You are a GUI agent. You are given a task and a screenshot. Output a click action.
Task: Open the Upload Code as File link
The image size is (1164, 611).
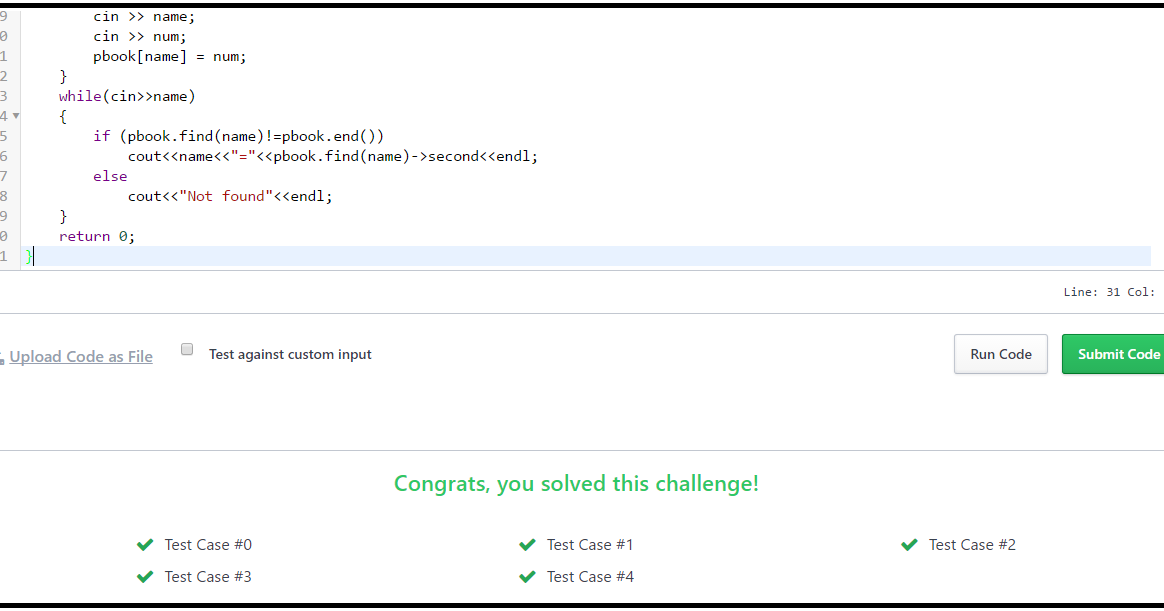pos(81,356)
